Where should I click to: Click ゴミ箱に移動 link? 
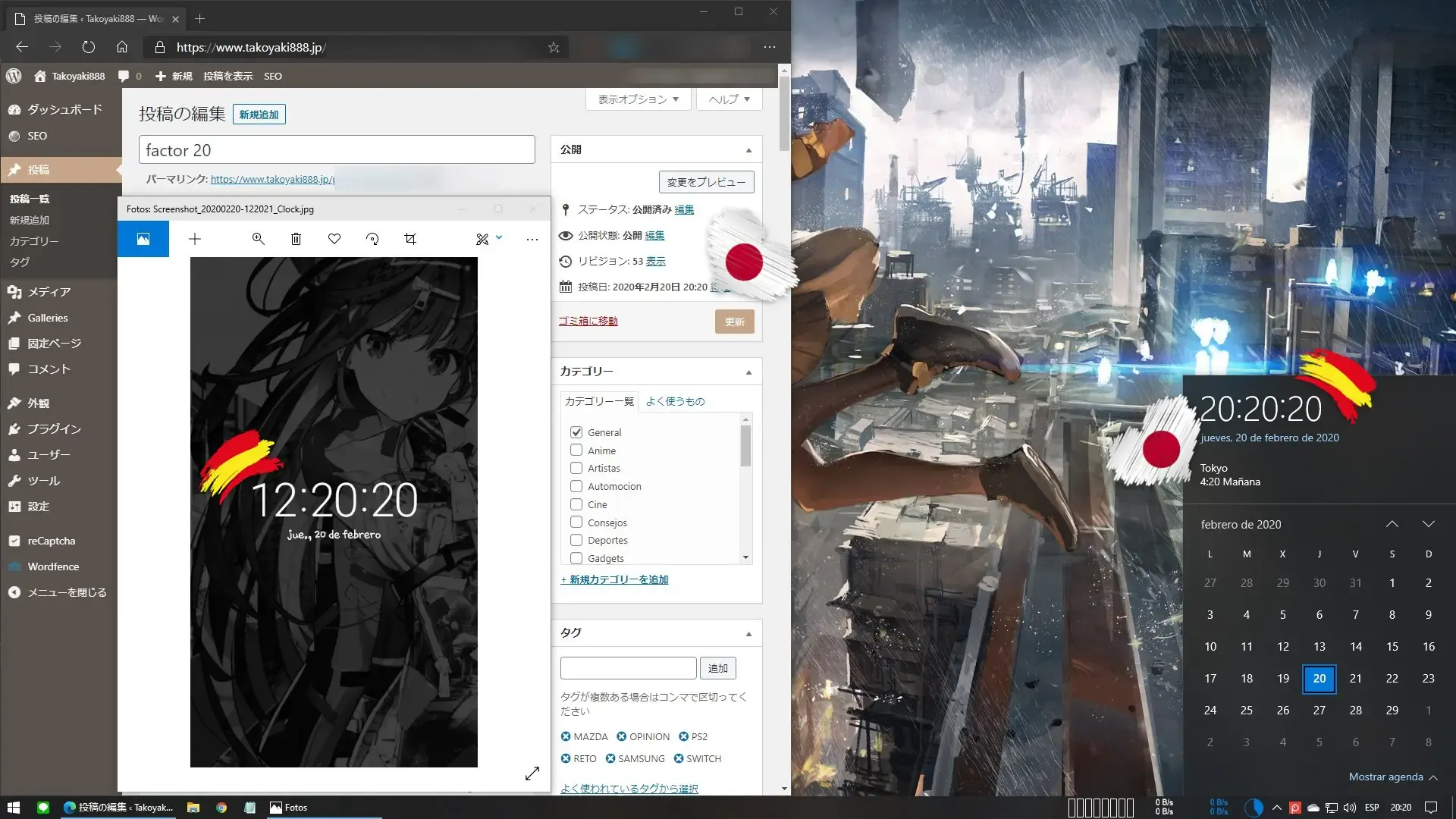coord(588,321)
